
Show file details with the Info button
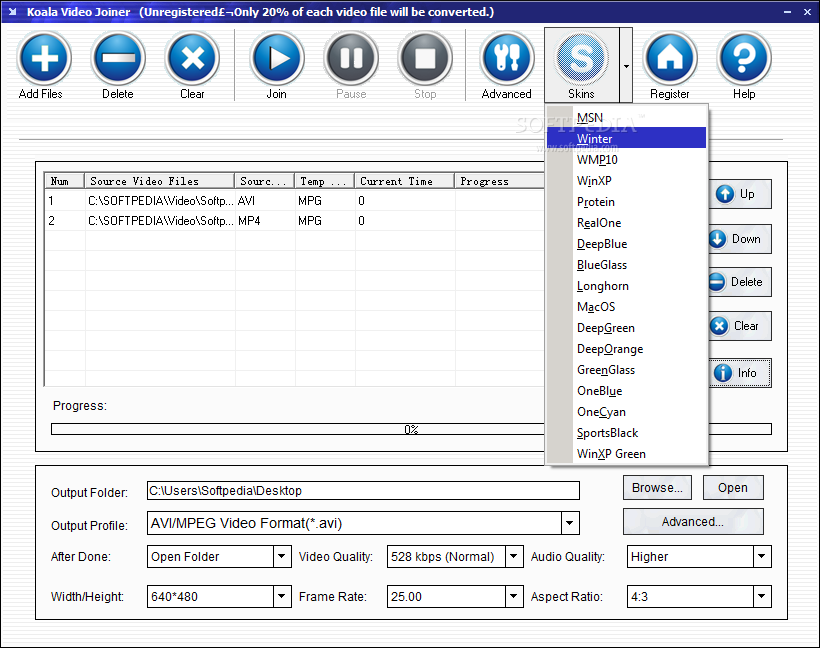click(x=739, y=373)
